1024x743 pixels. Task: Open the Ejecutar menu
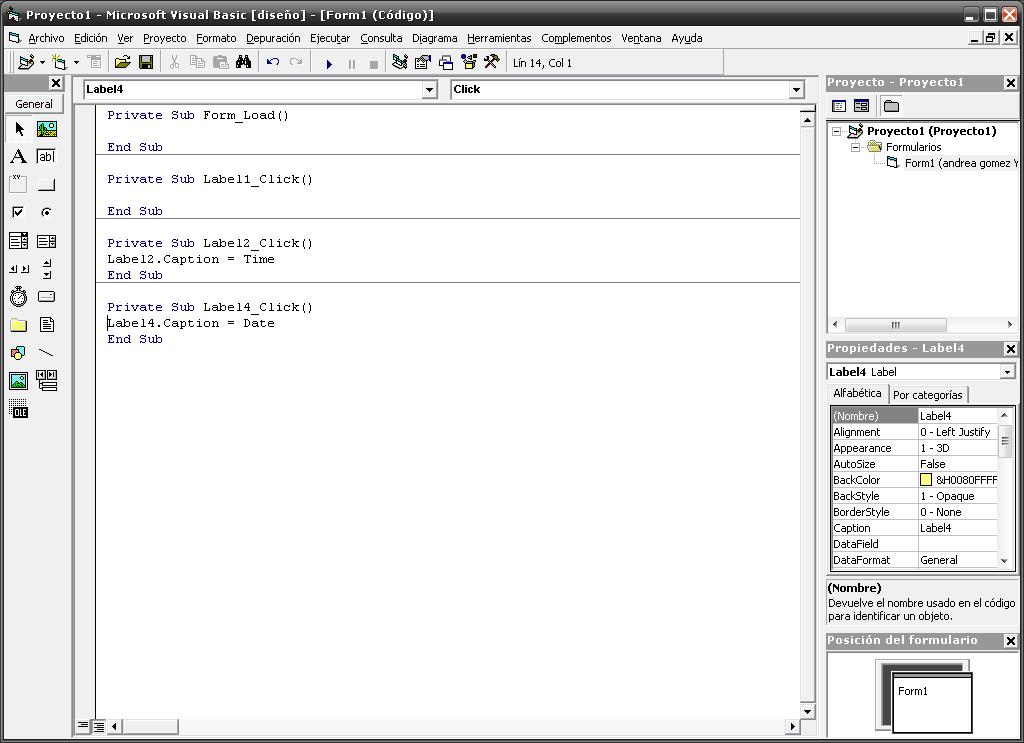[329, 38]
